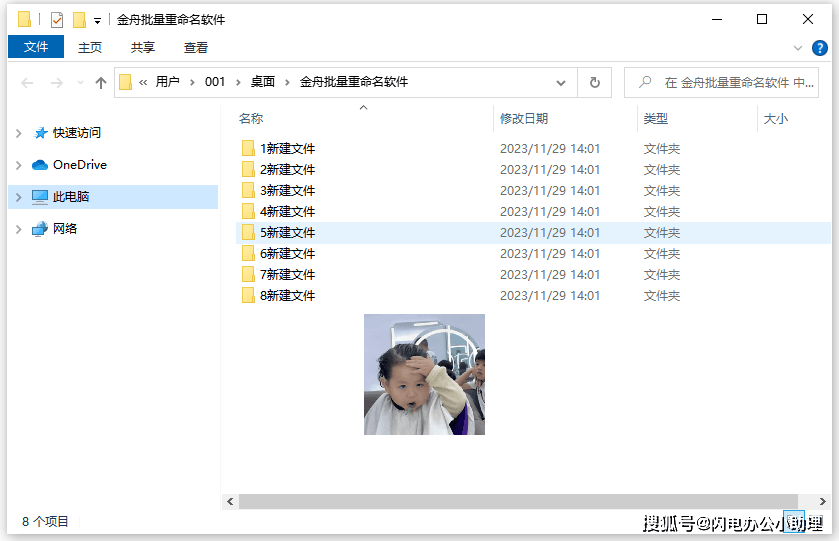The height and width of the screenshot is (541, 839).
Task: Click the 文件夹 type cell of 7新建文件
Action: pyautogui.click(x=661, y=275)
